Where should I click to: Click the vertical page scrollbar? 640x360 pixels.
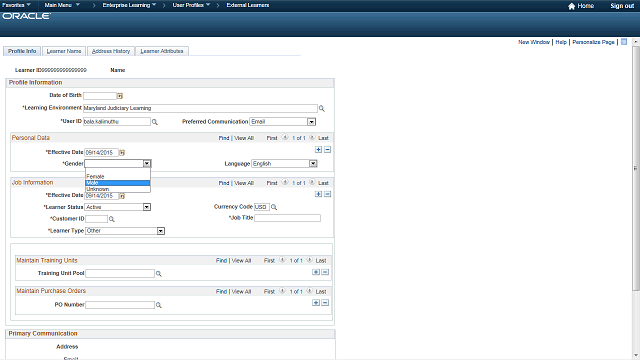pyautogui.click(x=636, y=167)
